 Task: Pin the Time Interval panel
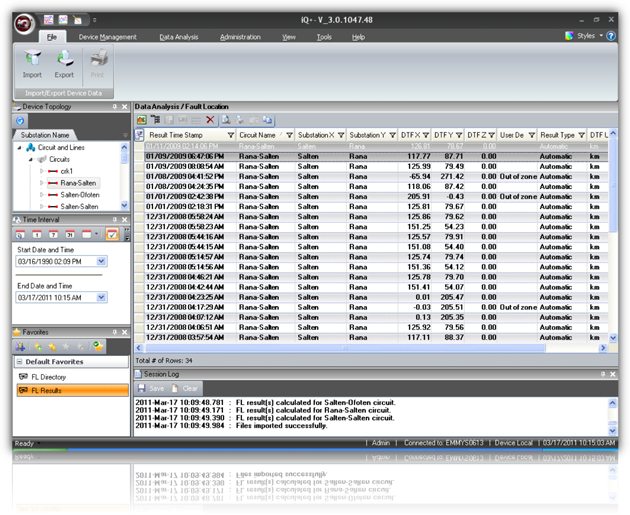tap(115, 219)
